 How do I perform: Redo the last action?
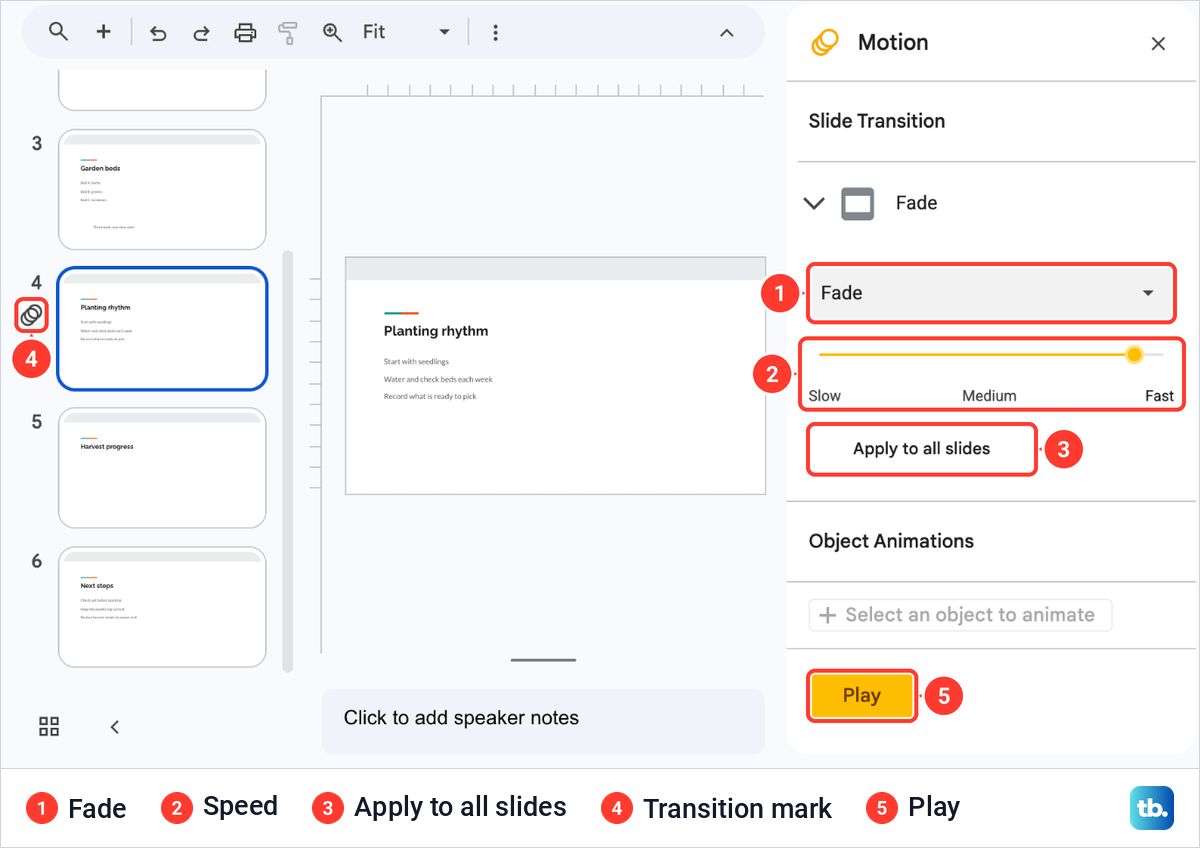click(201, 33)
